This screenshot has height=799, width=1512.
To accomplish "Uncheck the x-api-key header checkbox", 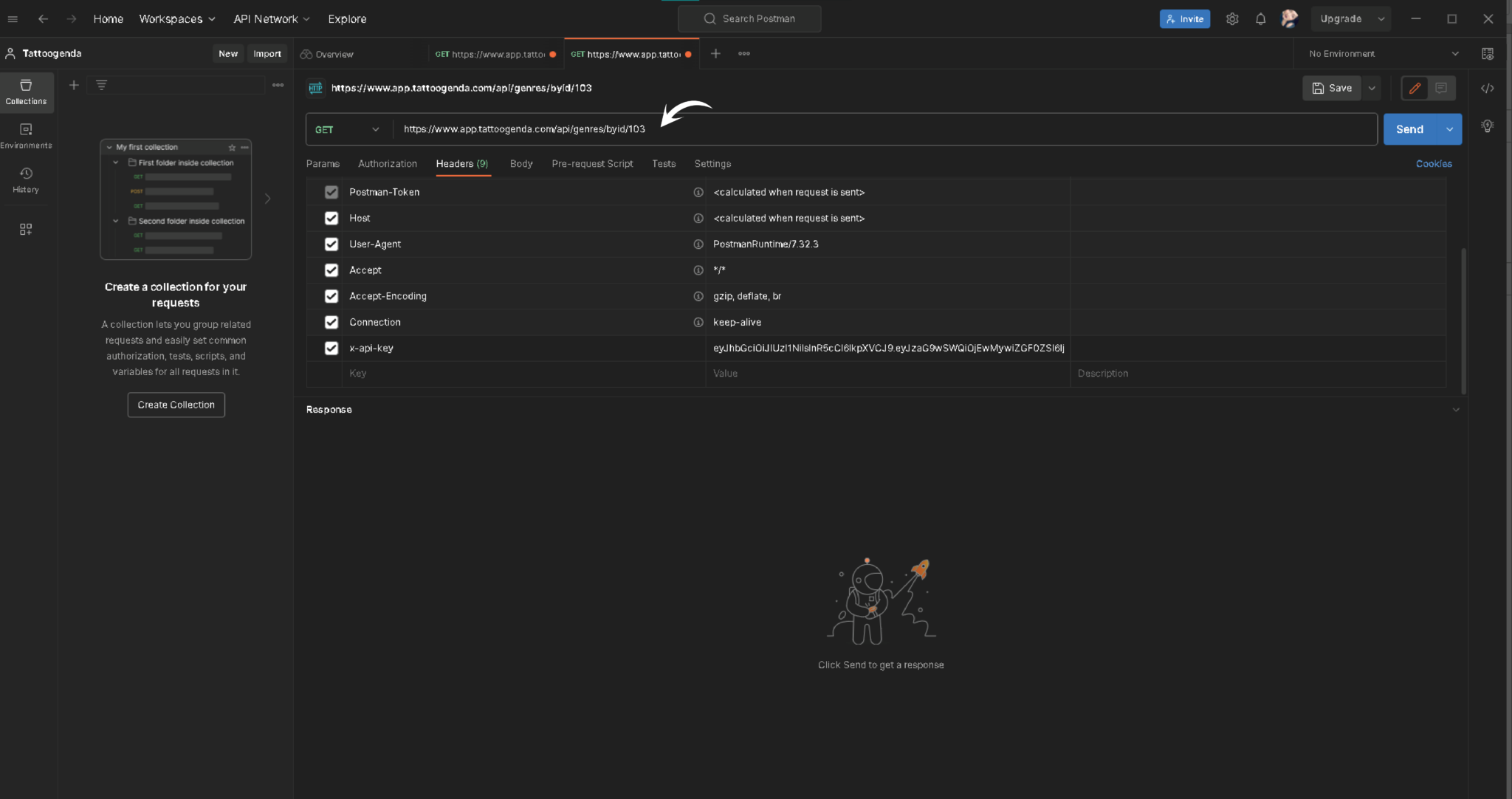I will point(331,349).
